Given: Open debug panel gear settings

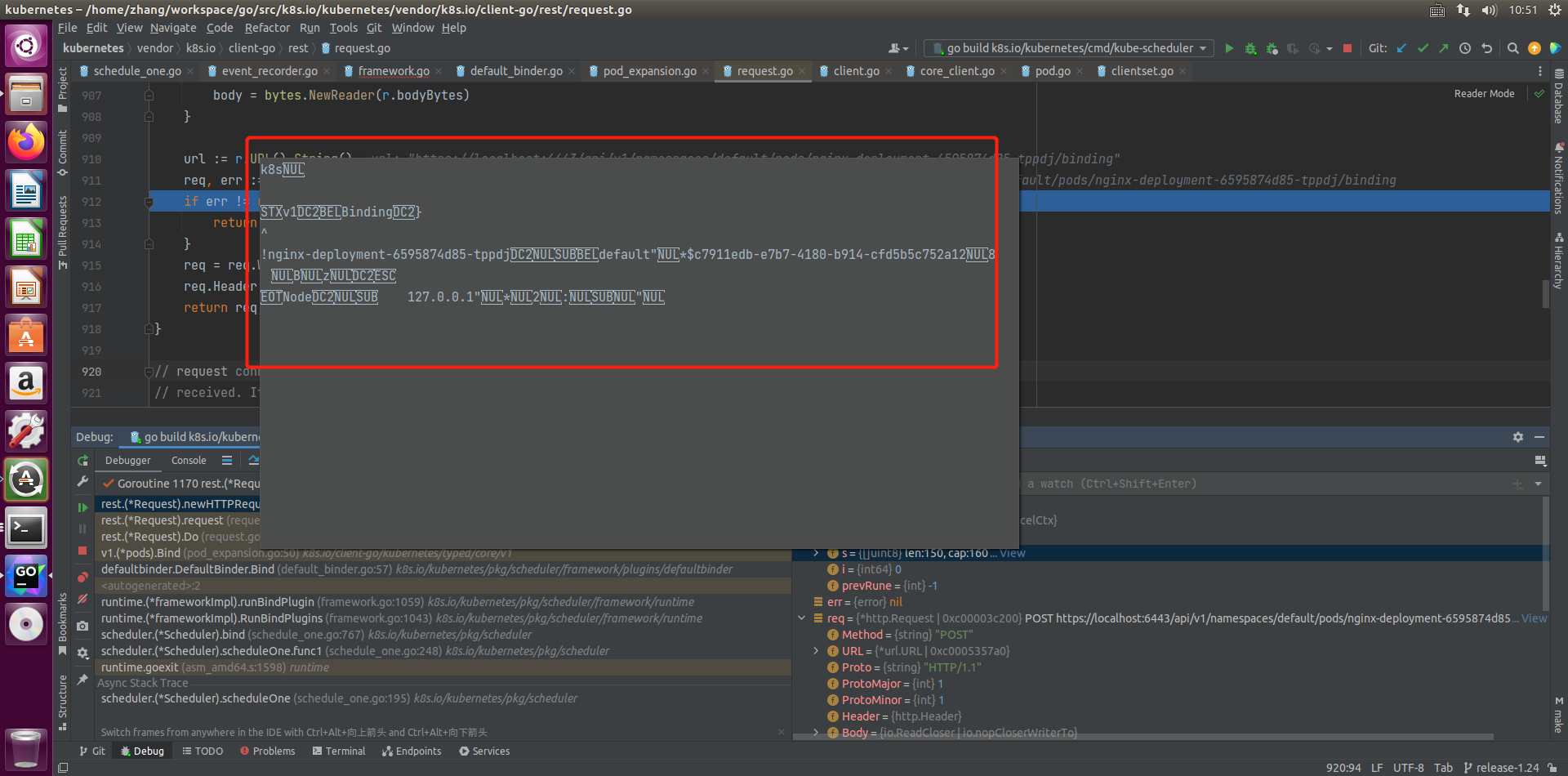Looking at the screenshot, I should 82,653.
